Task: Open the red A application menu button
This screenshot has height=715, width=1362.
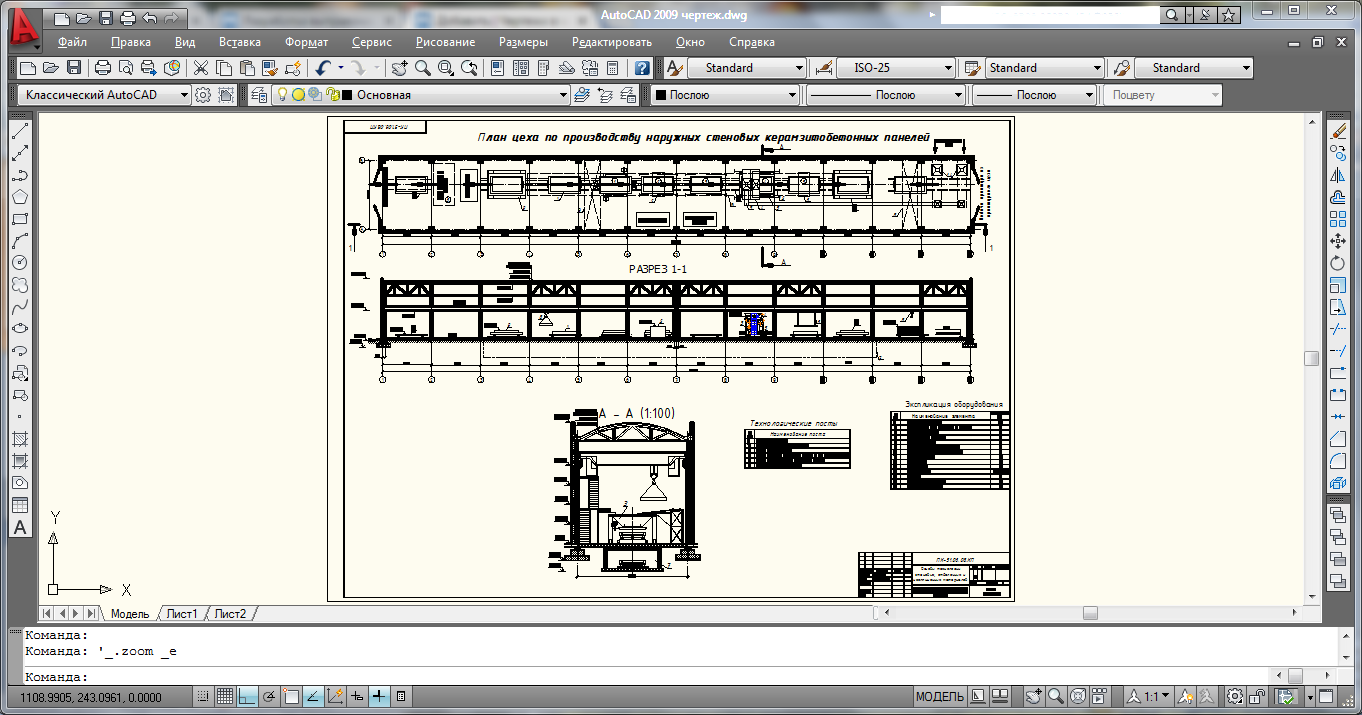Action: (22, 31)
